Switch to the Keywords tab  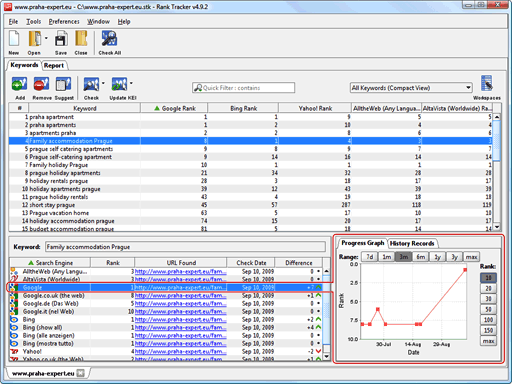coord(24,65)
